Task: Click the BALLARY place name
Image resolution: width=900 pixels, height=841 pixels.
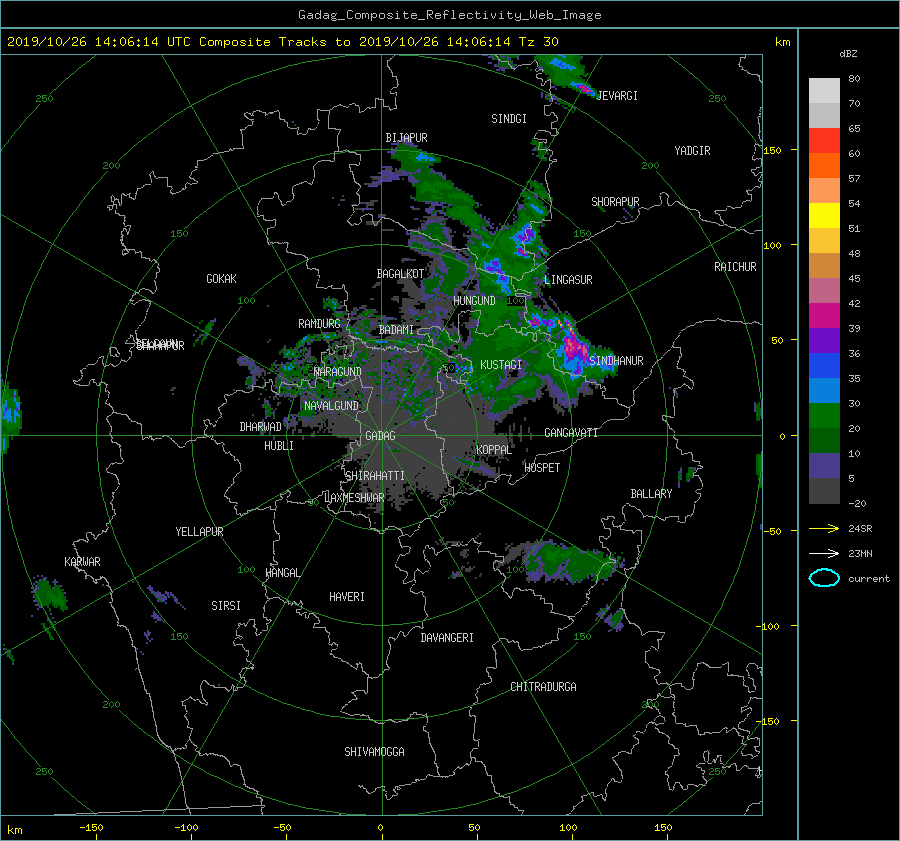Action: click(651, 494)
